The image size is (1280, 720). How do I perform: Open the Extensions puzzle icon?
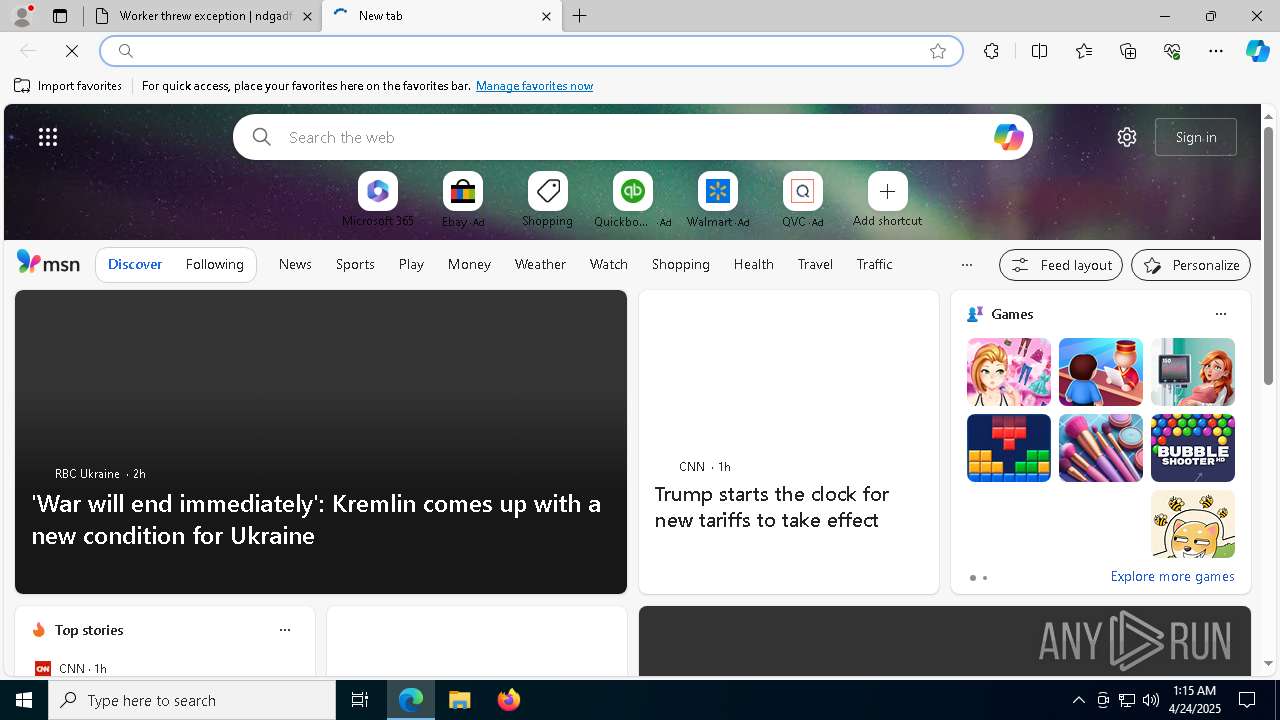tap(991, 51)
